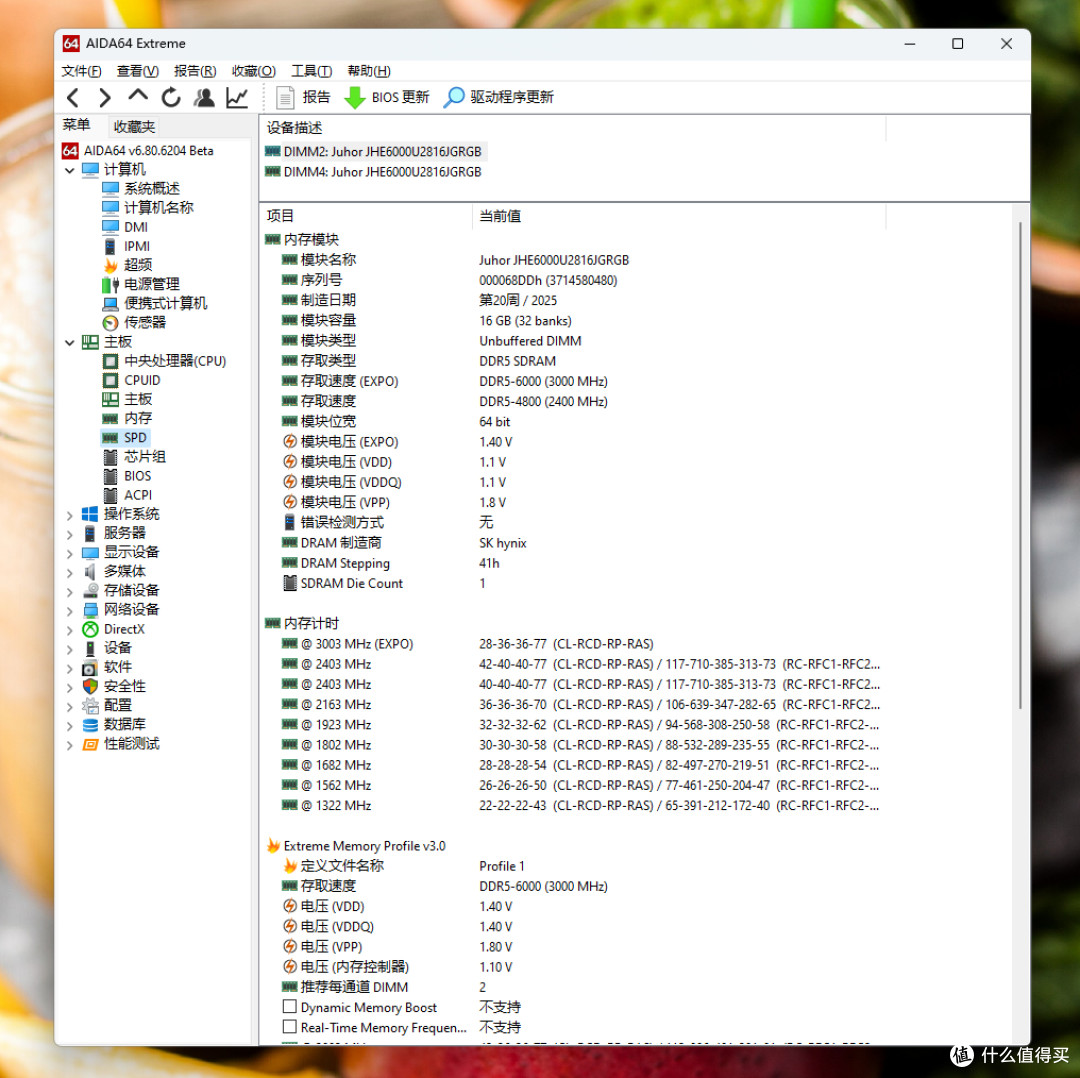This screenshot has height=1078, width=1080.
Task: Click the 超频 flame icon
Action: point(110,265)
